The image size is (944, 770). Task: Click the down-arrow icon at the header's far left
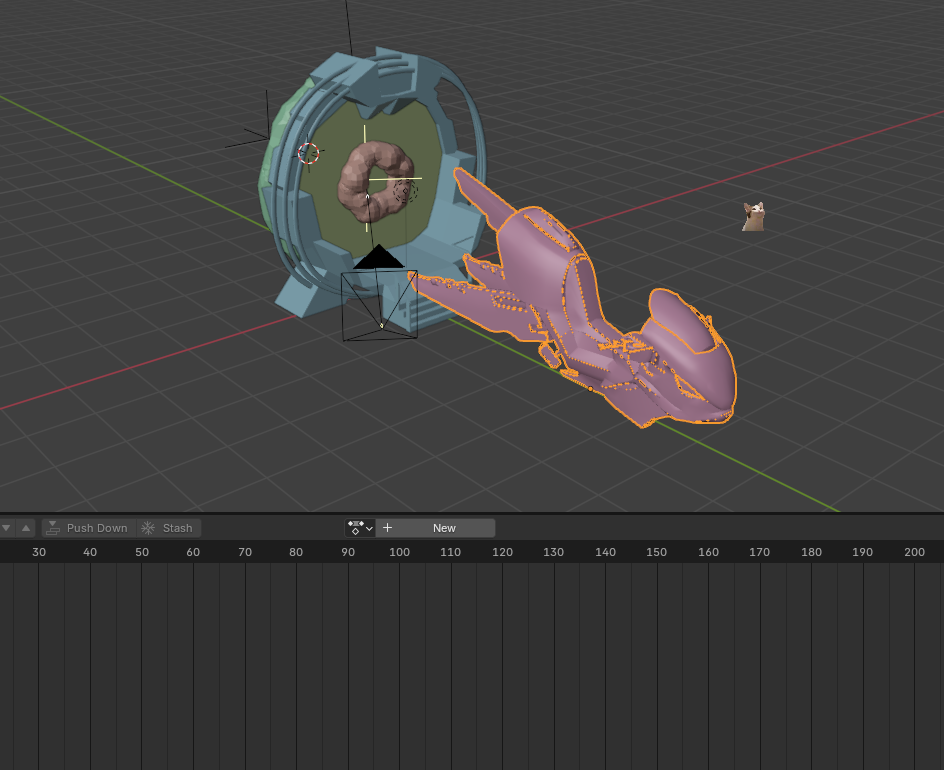(7, 528)
